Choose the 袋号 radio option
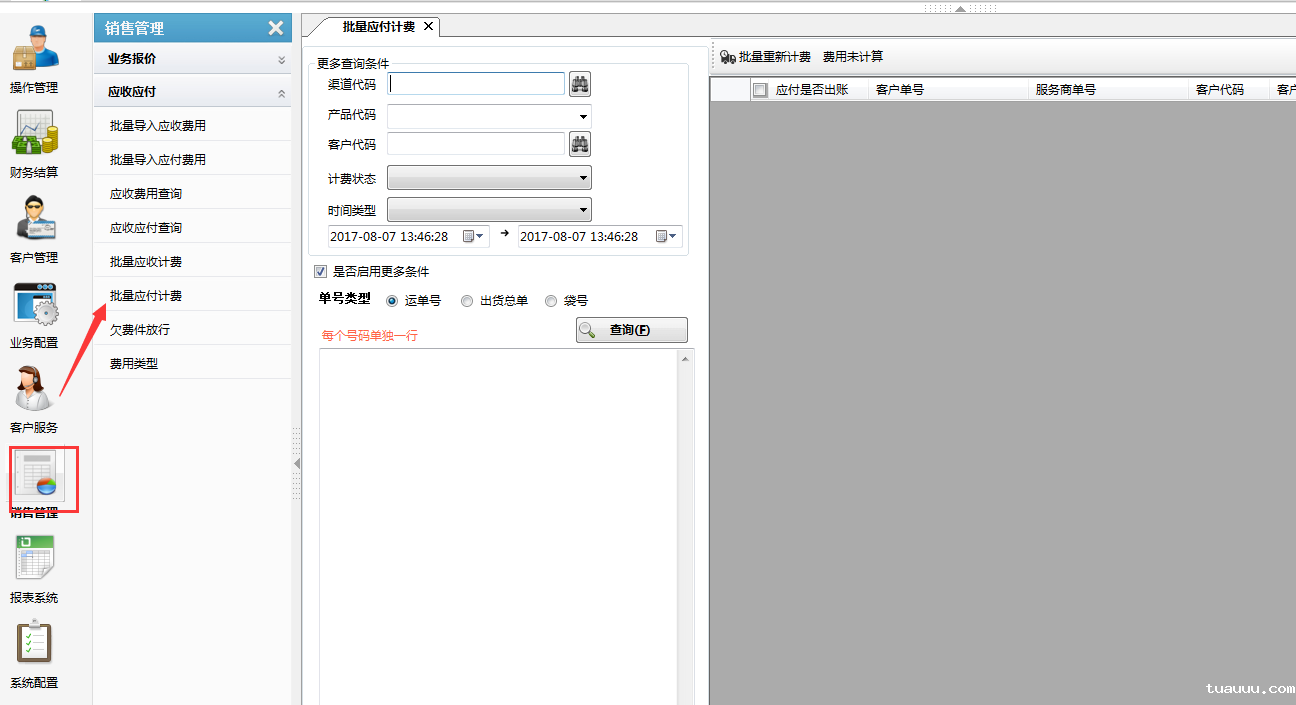 pos(551,300)
